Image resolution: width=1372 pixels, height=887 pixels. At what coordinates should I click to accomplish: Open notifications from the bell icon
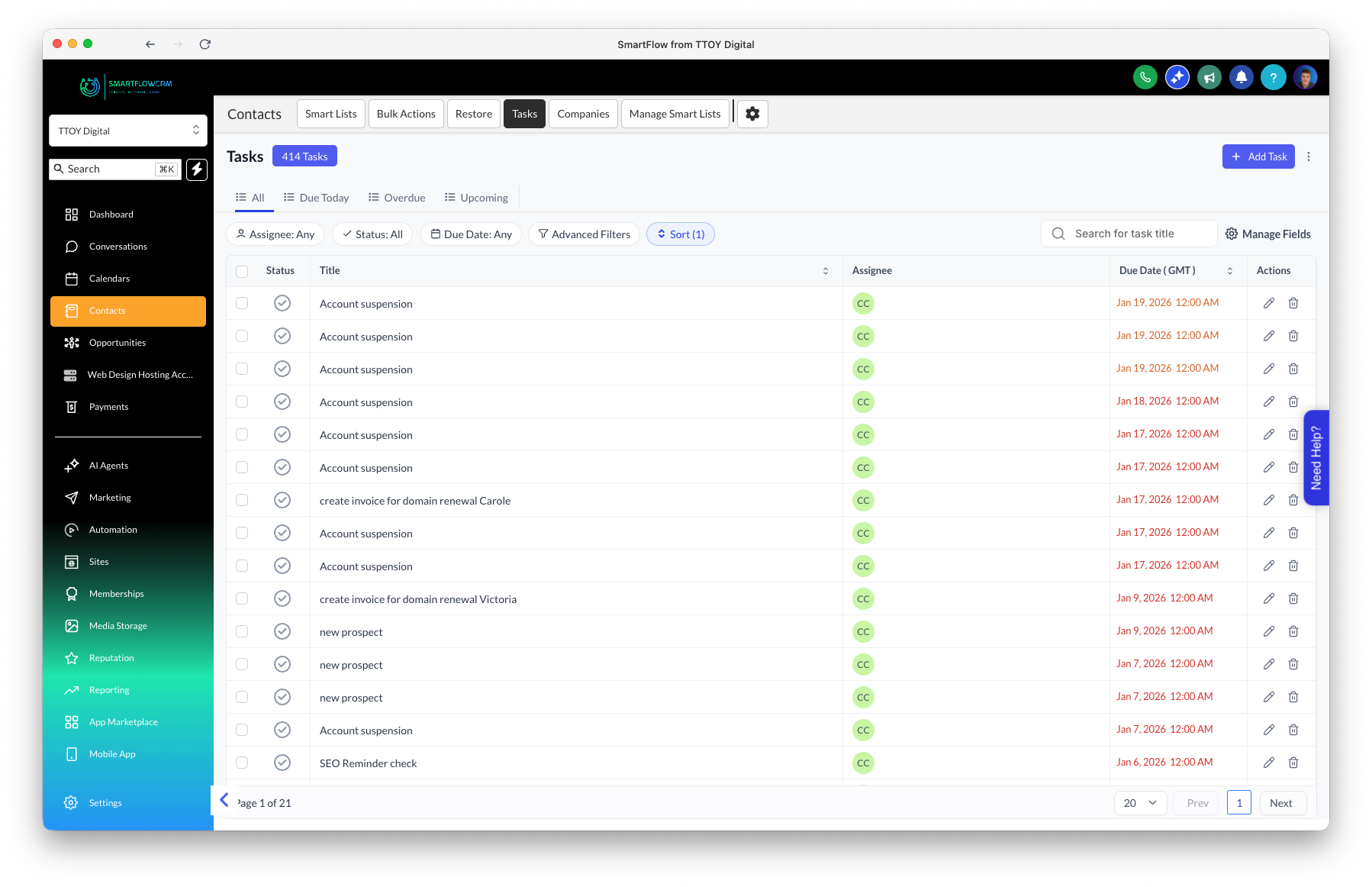[1242, 77]
